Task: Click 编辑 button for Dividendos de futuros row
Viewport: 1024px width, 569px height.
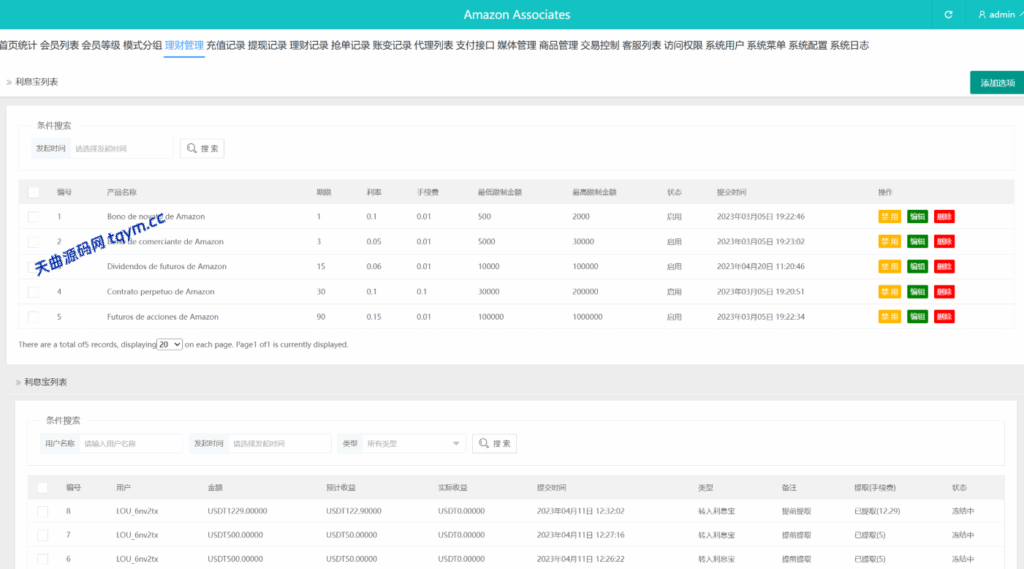Action: (x=918, y=267)
